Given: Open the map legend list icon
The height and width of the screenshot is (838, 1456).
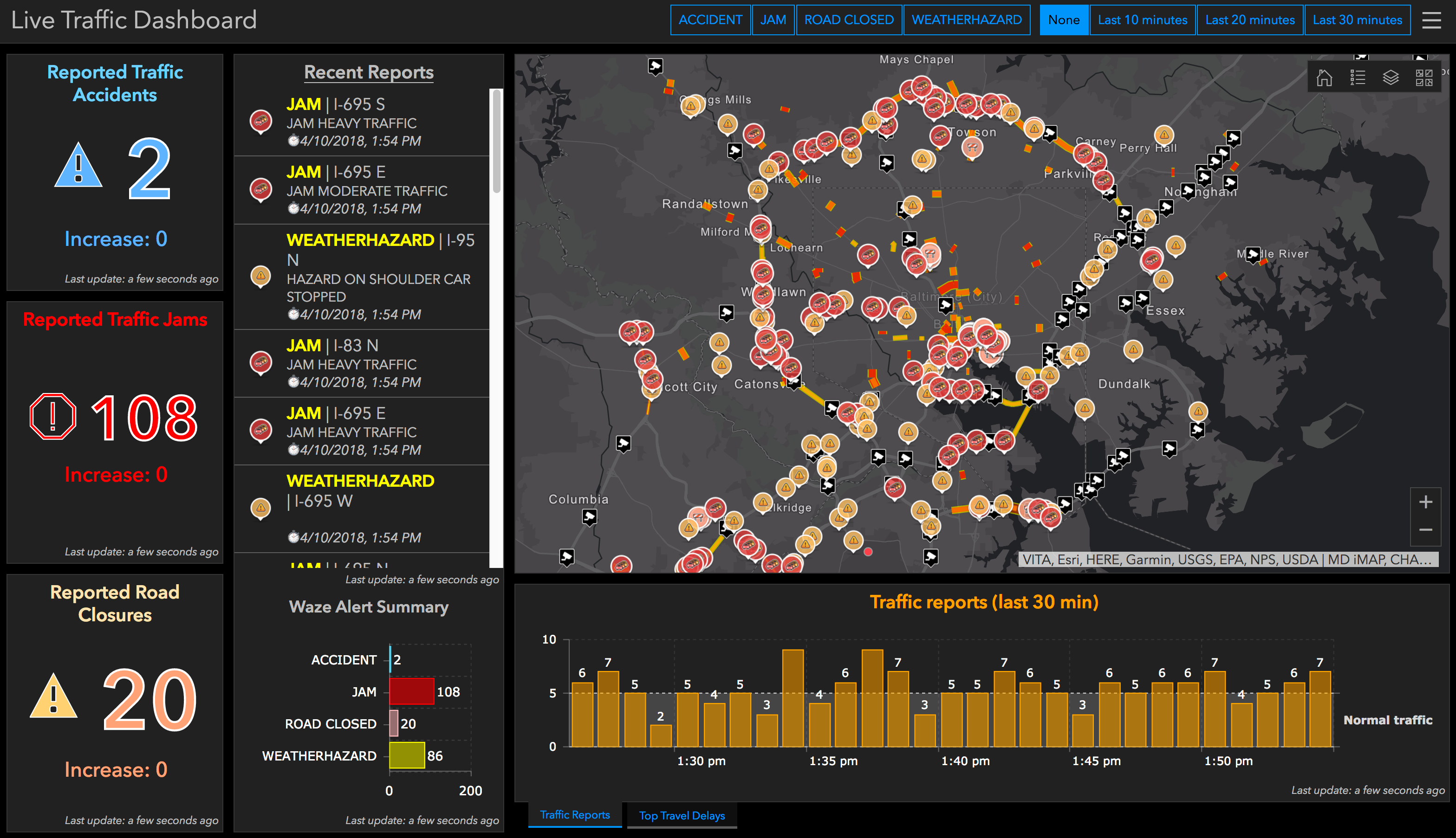Looking at the screenshot, I should [1358, 77].
